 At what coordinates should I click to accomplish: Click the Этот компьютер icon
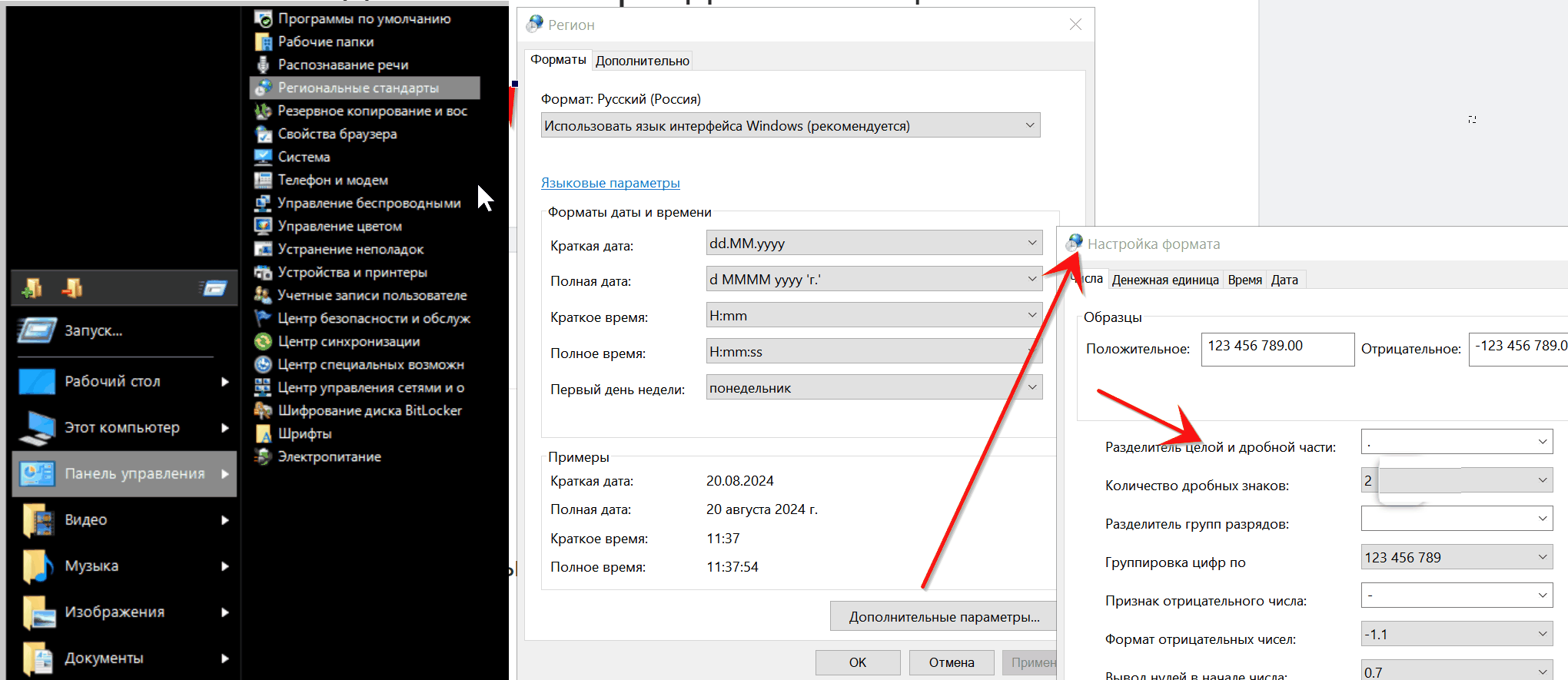point(37,428)
